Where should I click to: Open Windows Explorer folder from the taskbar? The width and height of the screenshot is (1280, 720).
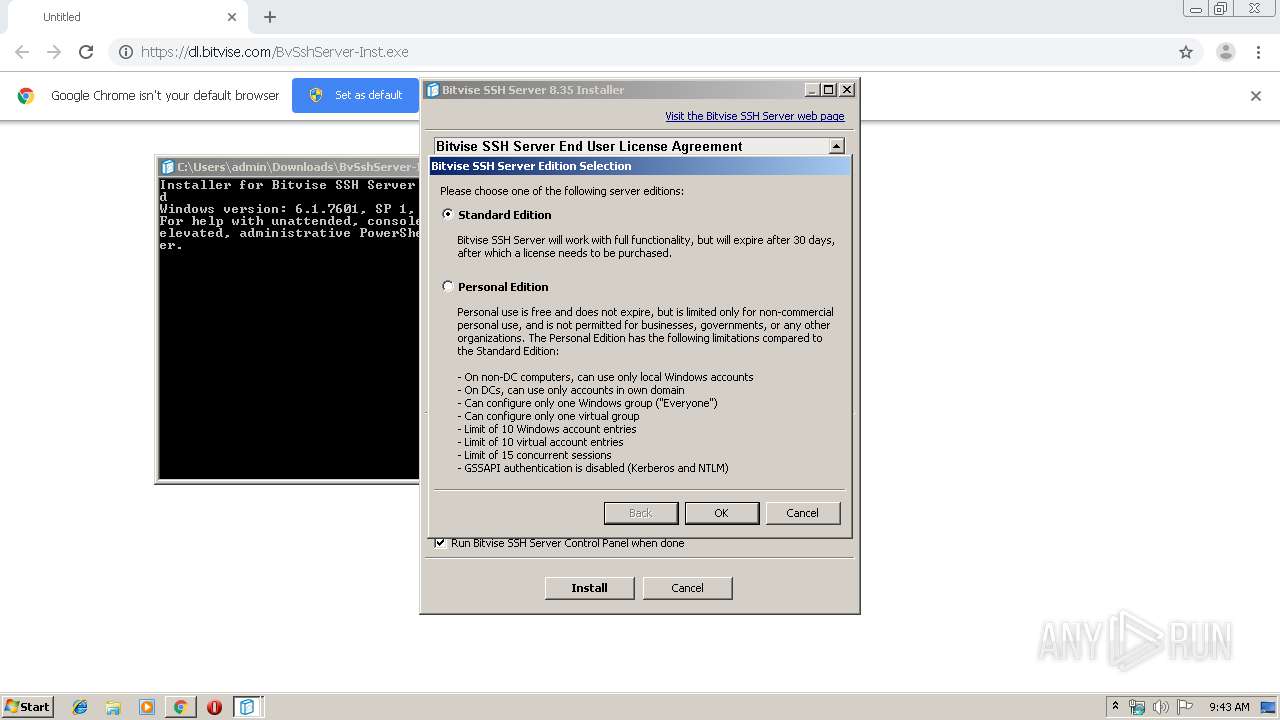[x=113, y=707]
